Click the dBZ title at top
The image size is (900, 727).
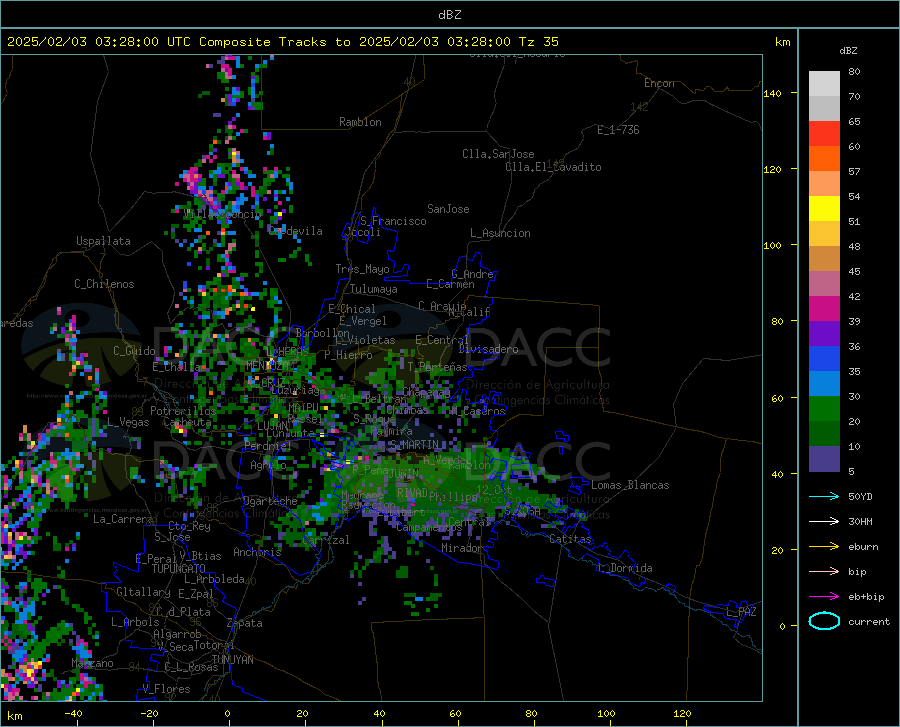(x=449, y=15)
